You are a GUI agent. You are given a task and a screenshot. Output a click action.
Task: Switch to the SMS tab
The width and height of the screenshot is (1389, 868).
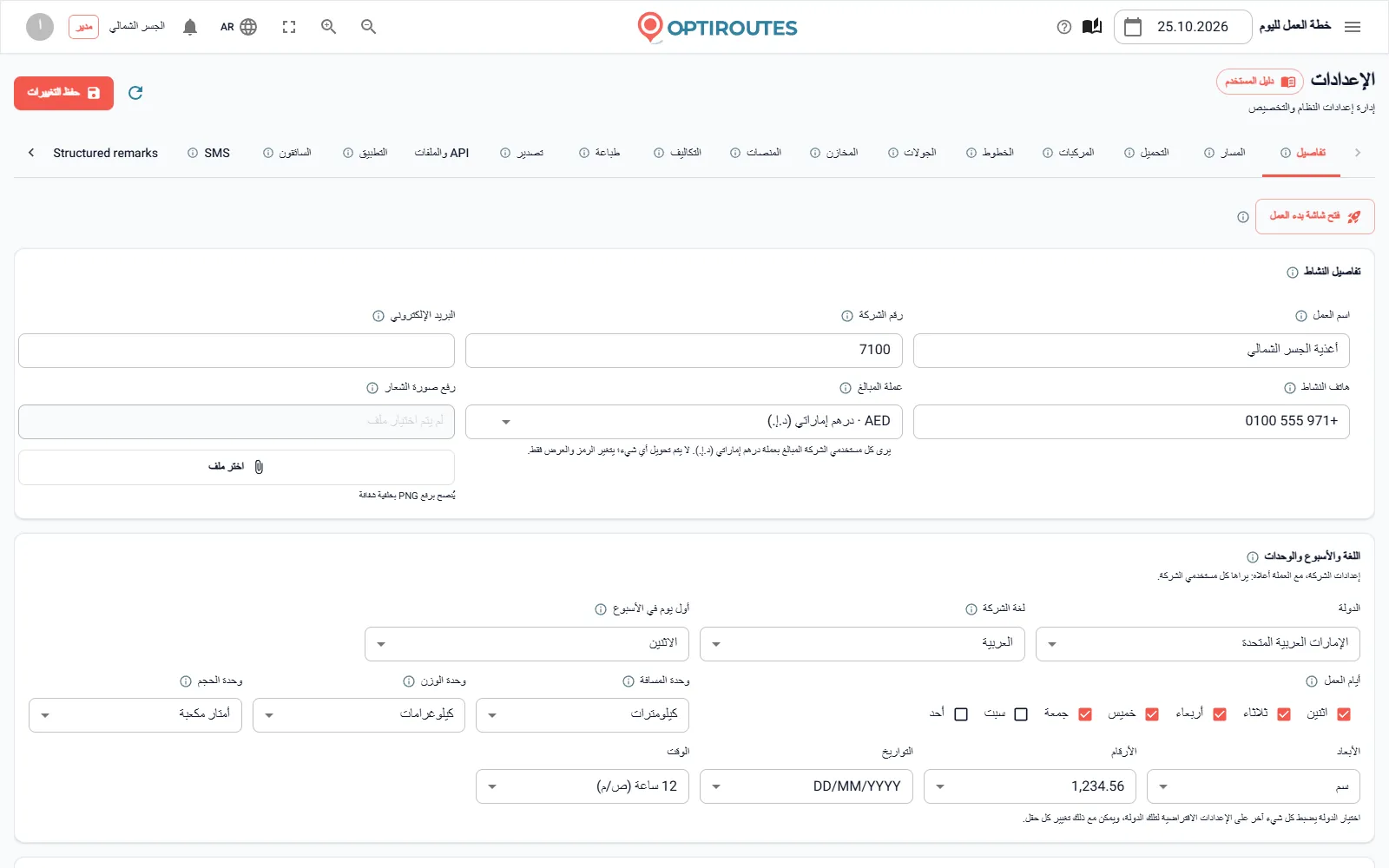click(209, 153)
